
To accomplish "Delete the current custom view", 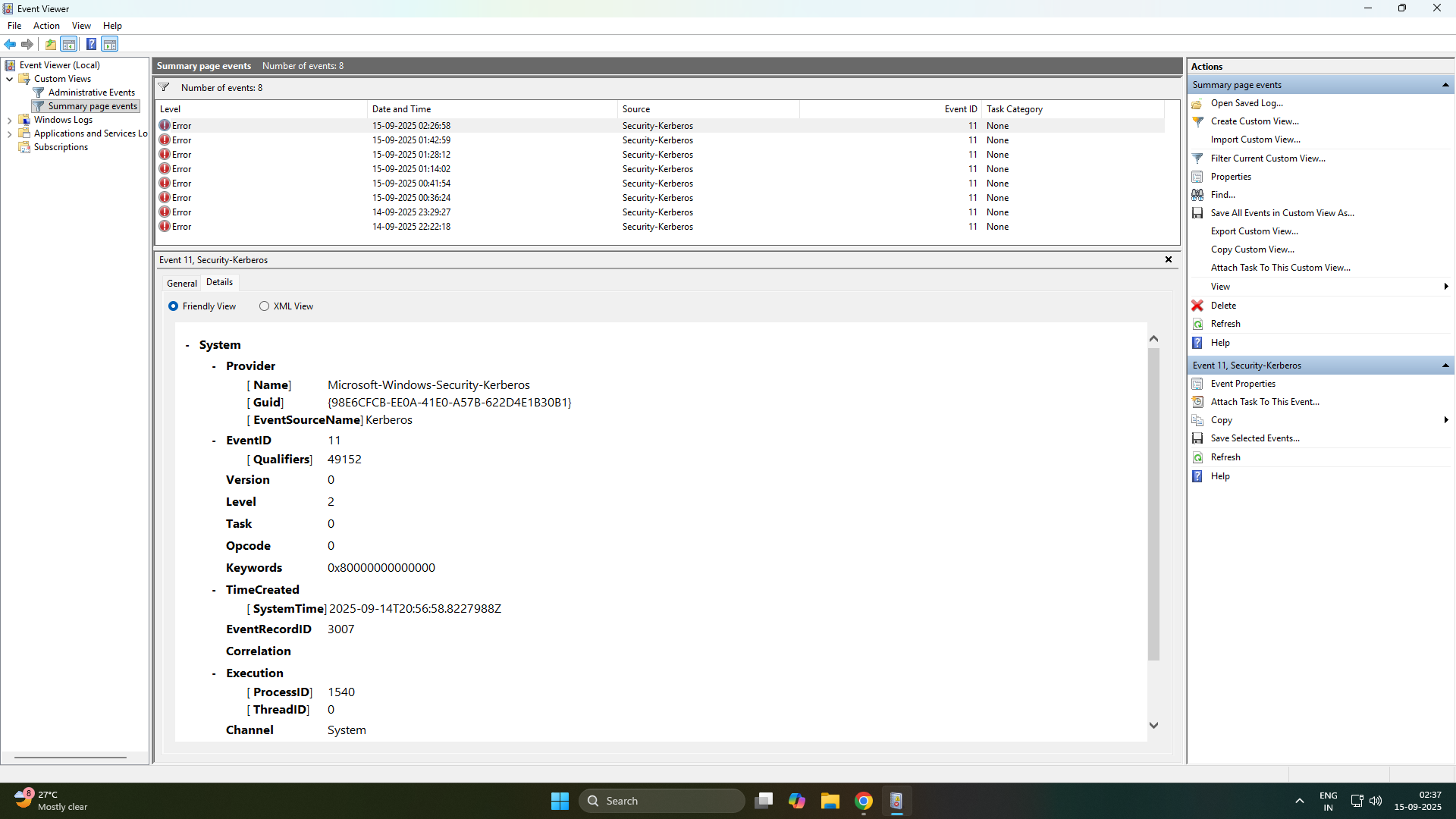I will (1222, 306).
